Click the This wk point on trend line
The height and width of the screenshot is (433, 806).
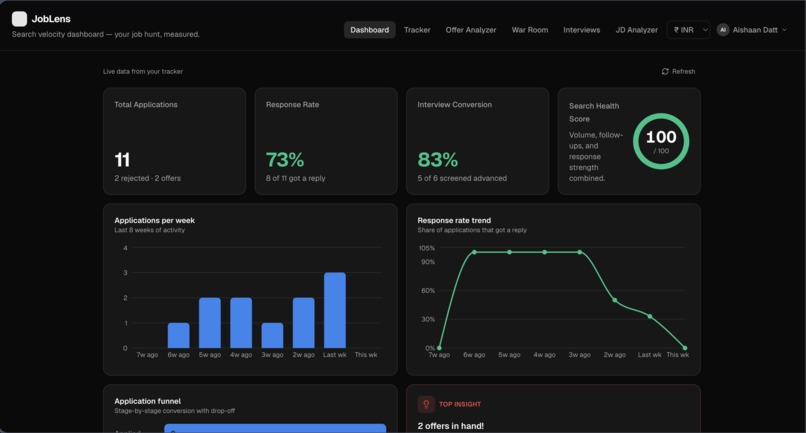[x=685, y=348]
